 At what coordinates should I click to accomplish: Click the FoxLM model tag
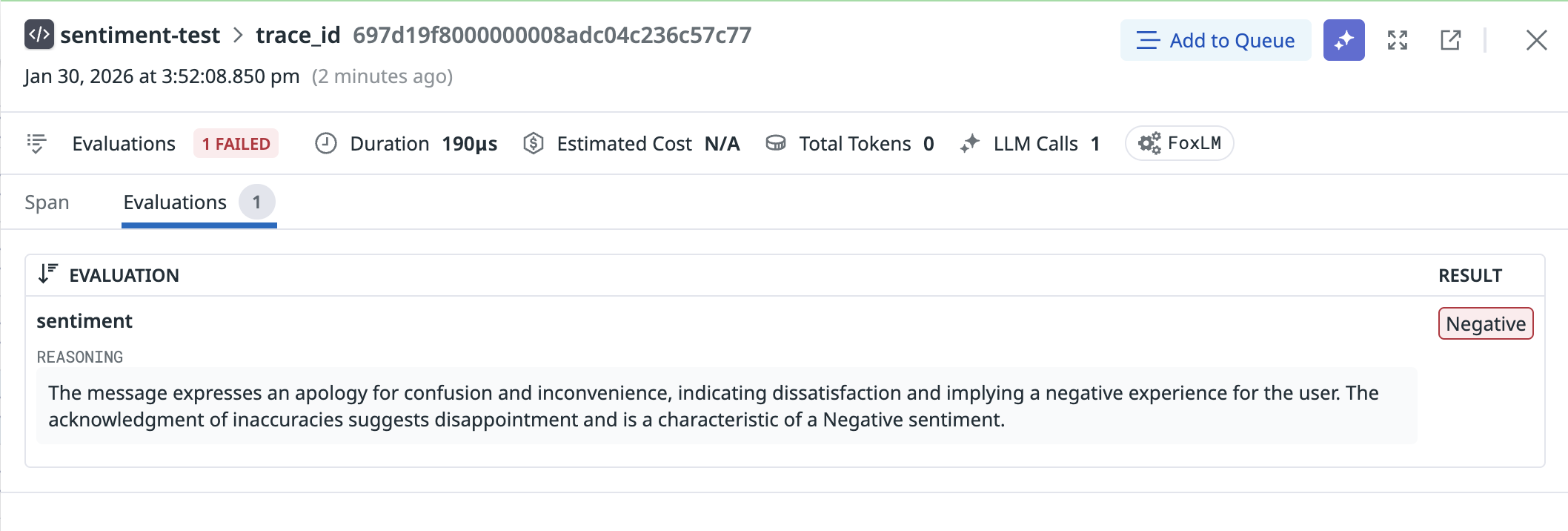1179,143
